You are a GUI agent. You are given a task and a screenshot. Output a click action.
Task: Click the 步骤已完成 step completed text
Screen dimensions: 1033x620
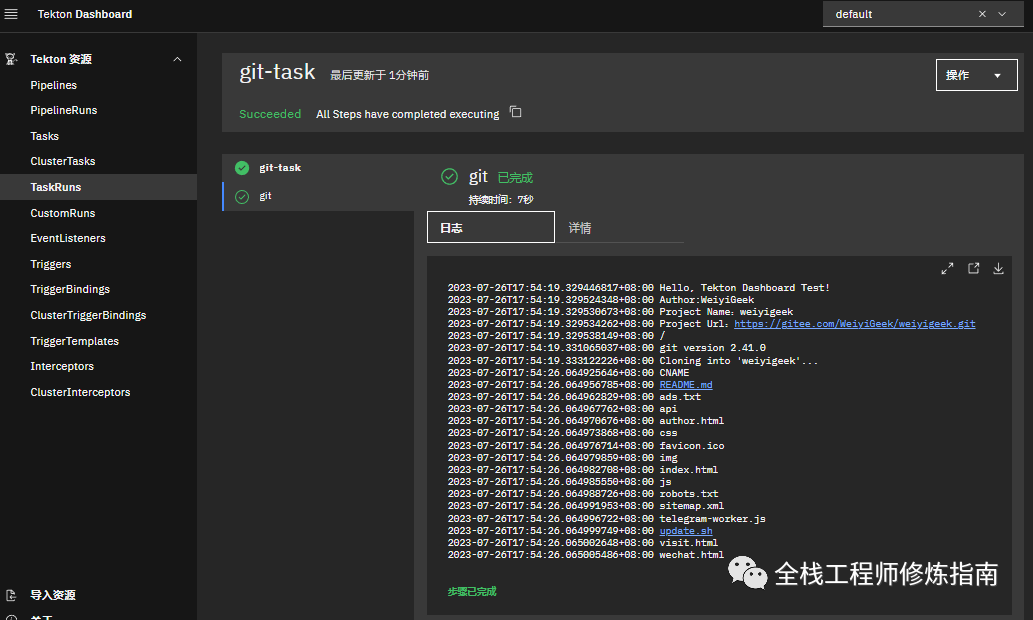472,592
